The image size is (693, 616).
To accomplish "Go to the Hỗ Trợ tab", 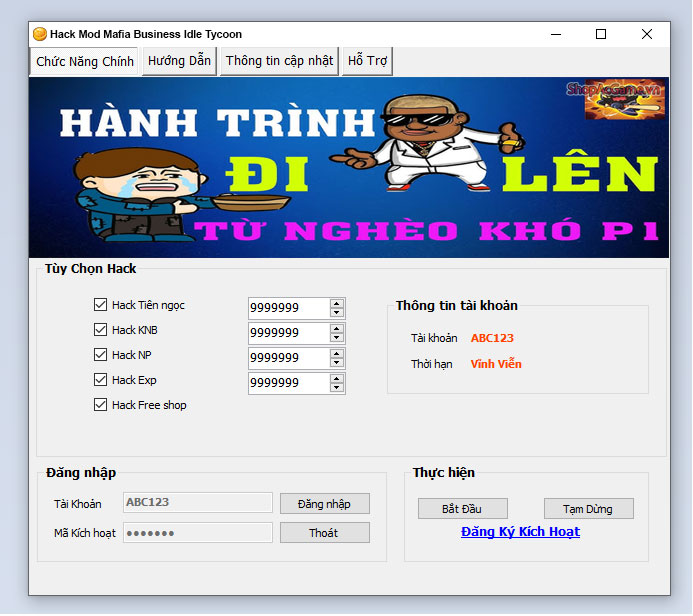I will pos(367,61).
